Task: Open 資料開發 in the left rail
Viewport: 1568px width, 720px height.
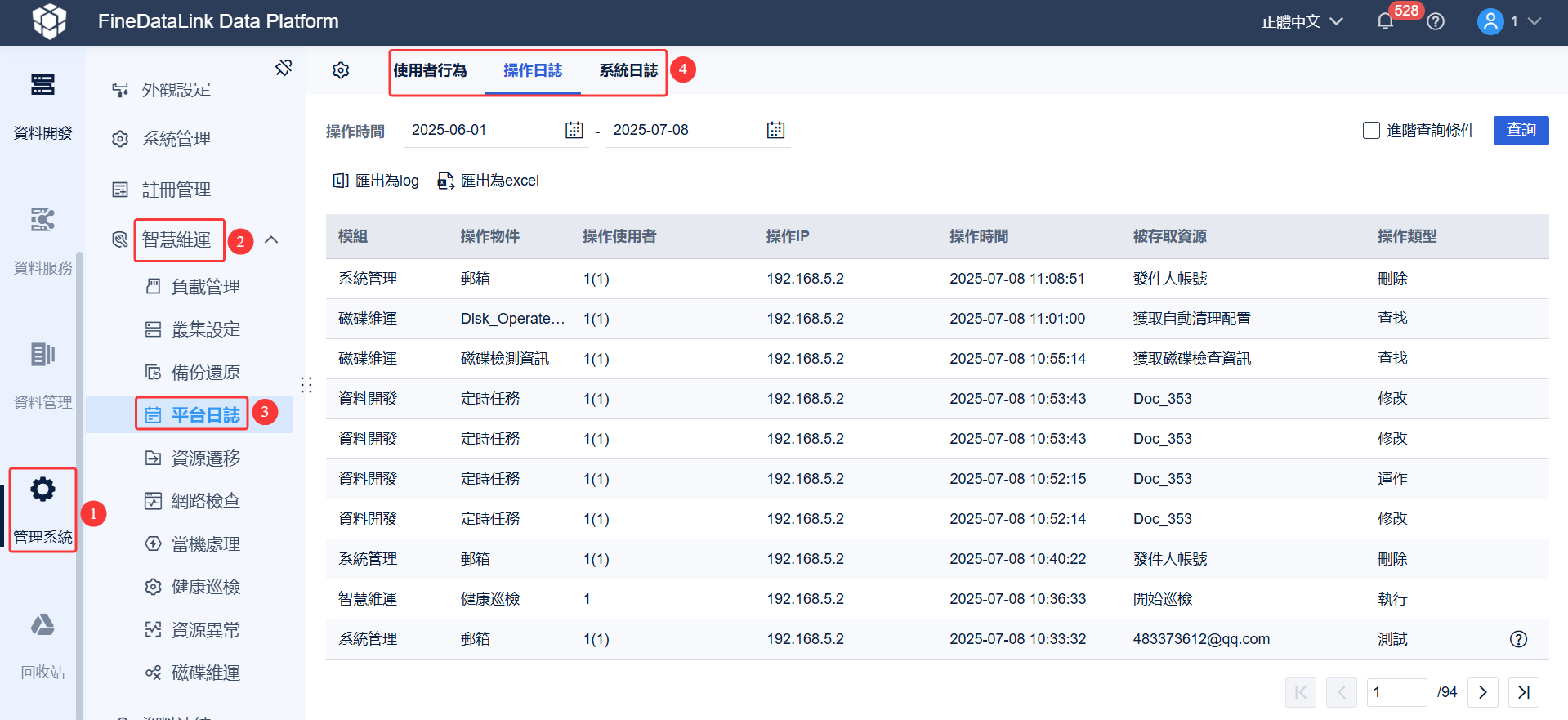Action: 42,106
